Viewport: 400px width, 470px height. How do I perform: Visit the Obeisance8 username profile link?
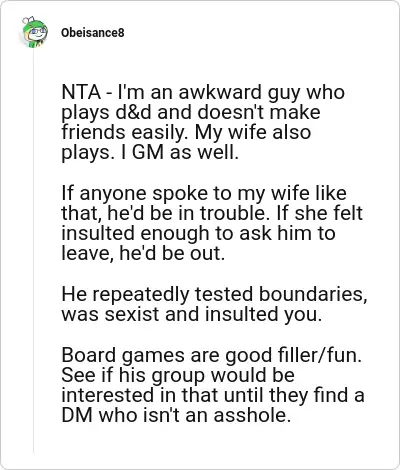coord(93,33)
